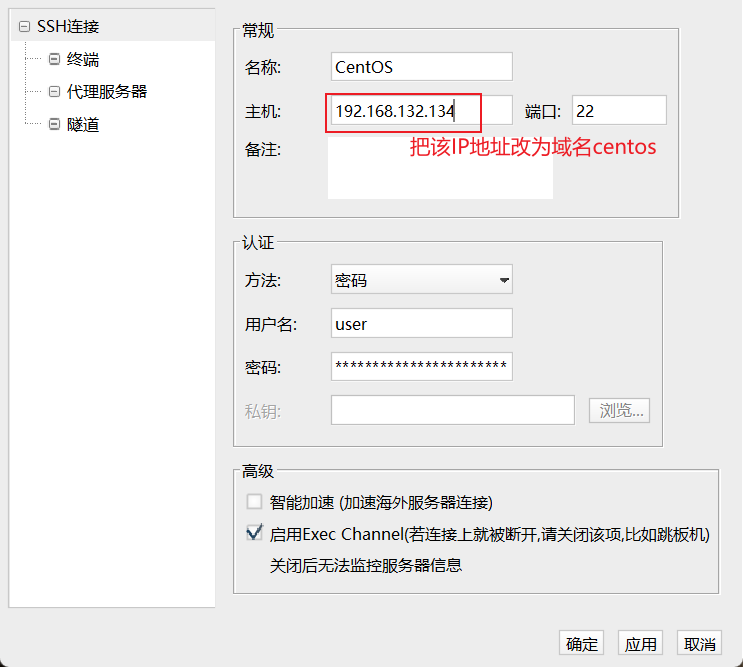Click the 确定 button
Screen dimensions: 743x667
(x=581, y=643)
